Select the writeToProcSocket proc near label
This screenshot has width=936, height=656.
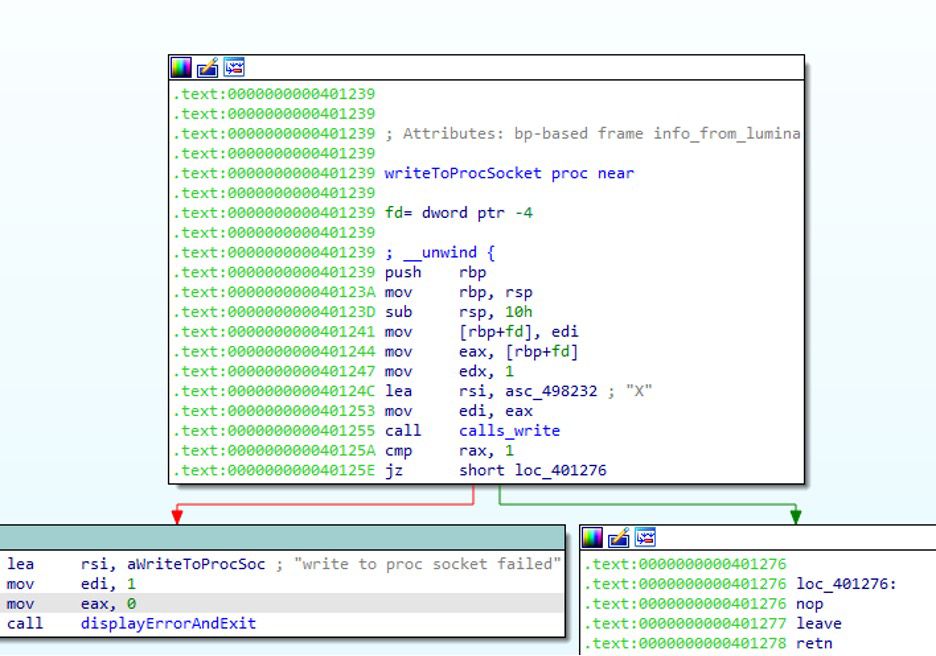[509, 173]
